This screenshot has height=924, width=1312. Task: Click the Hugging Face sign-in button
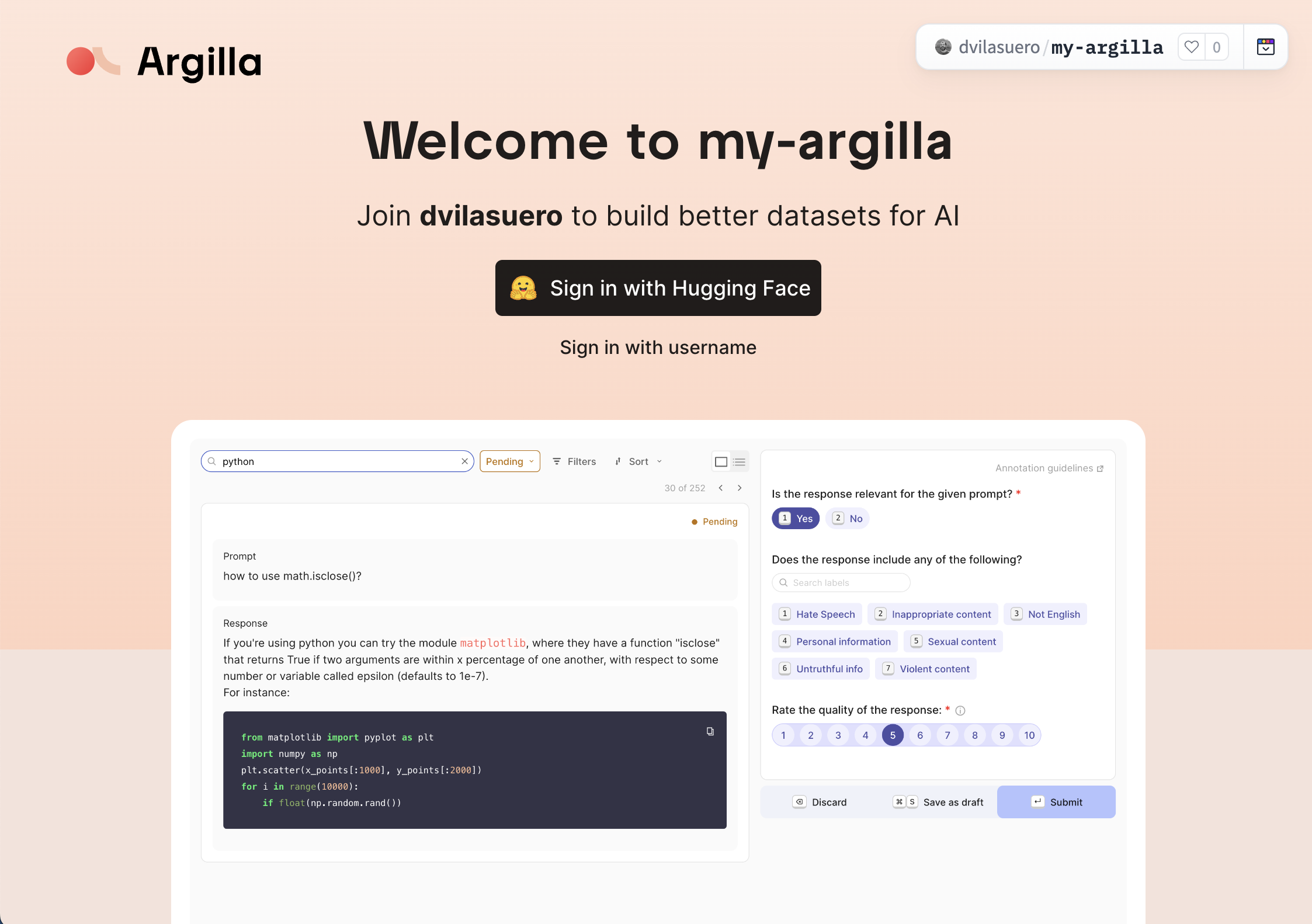pos(657,289)
